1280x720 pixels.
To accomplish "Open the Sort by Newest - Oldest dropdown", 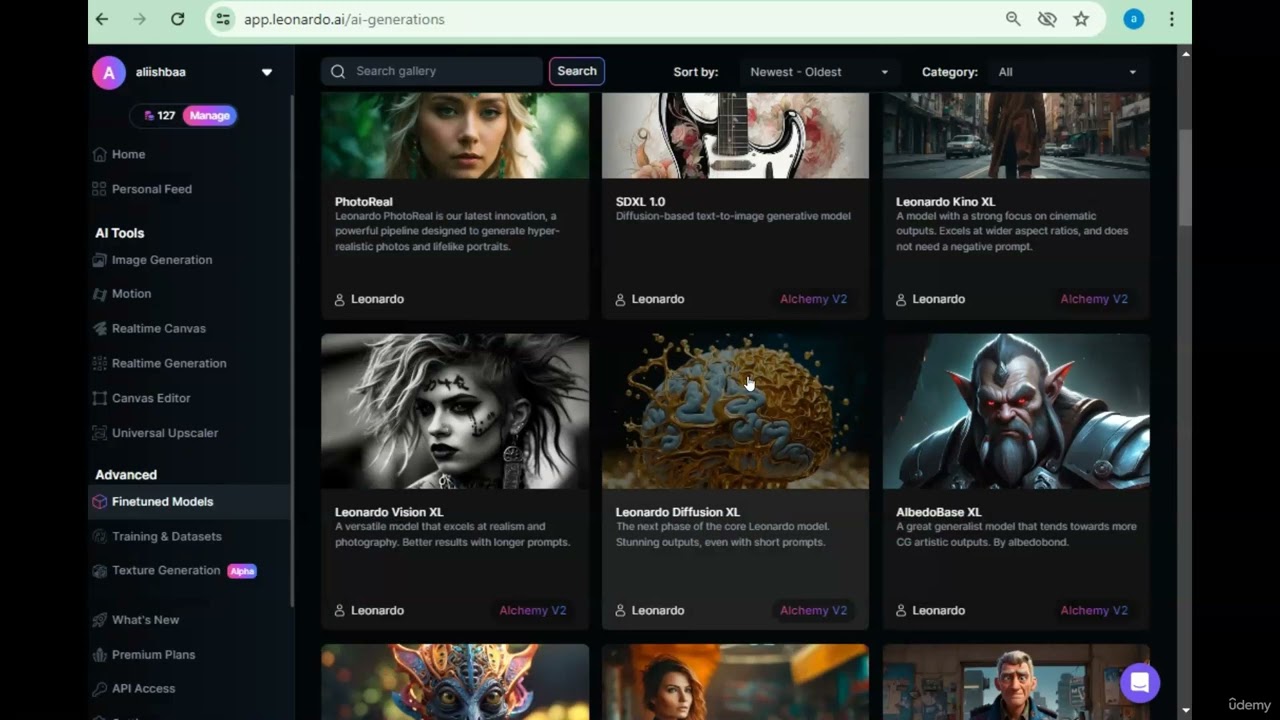I will pyautogui.click(x=818, y=72).
